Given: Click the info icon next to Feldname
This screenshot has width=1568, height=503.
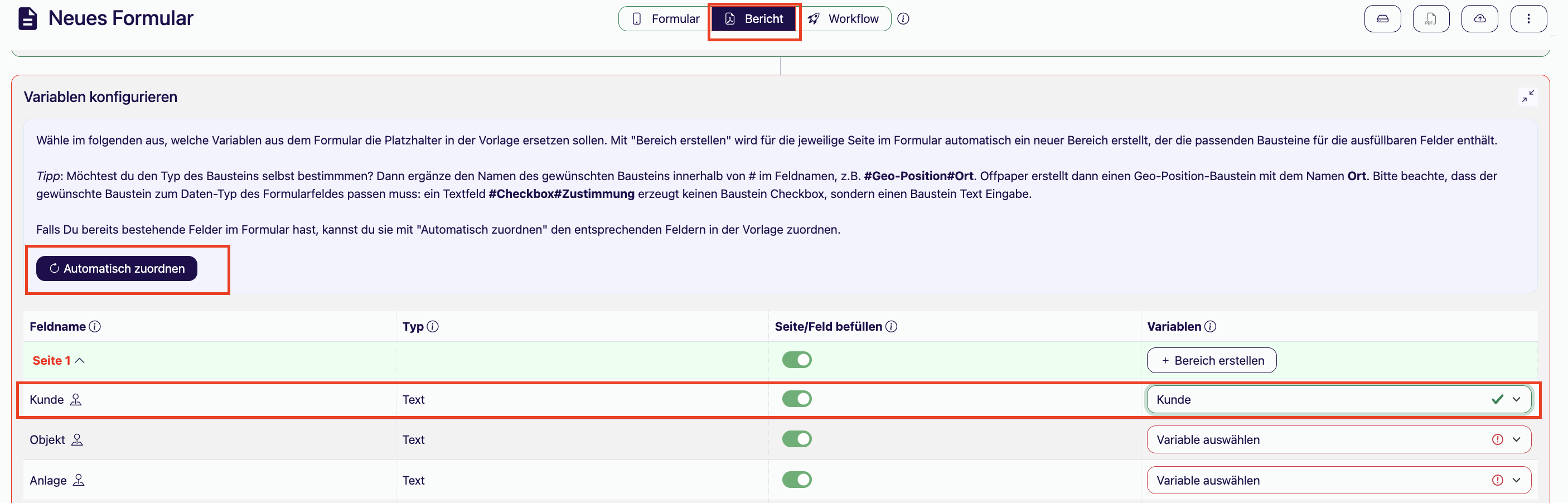Looking at the screenshot, I should 95,326.
